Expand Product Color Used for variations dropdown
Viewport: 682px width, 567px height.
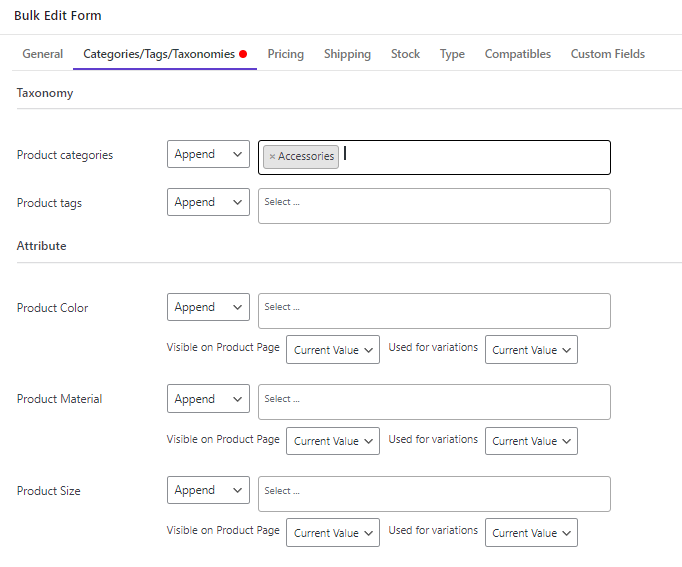pyautogui.click(x=531, y=350)
